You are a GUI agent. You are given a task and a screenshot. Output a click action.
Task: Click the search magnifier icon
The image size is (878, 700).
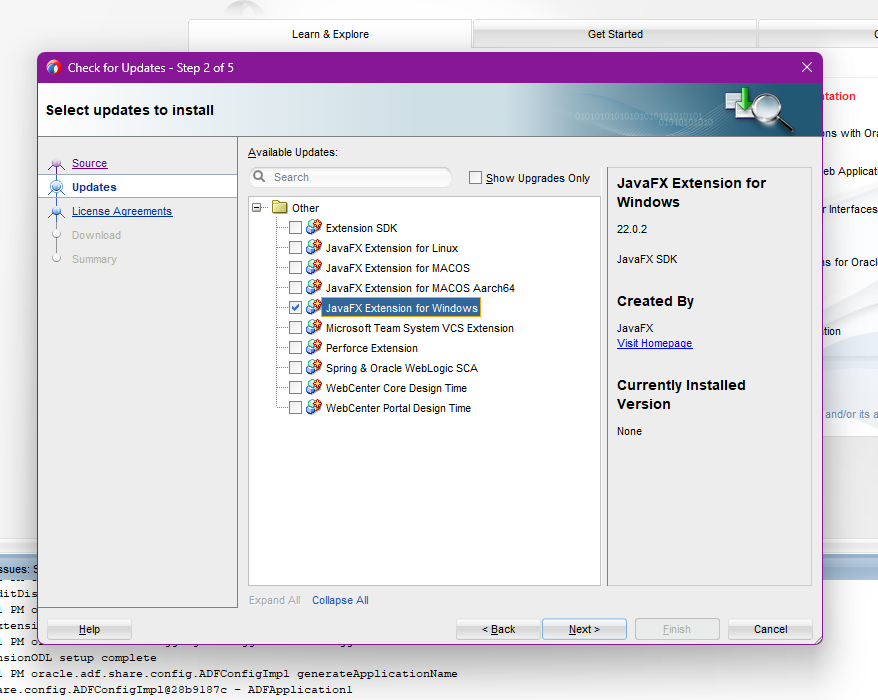[260, 177]
